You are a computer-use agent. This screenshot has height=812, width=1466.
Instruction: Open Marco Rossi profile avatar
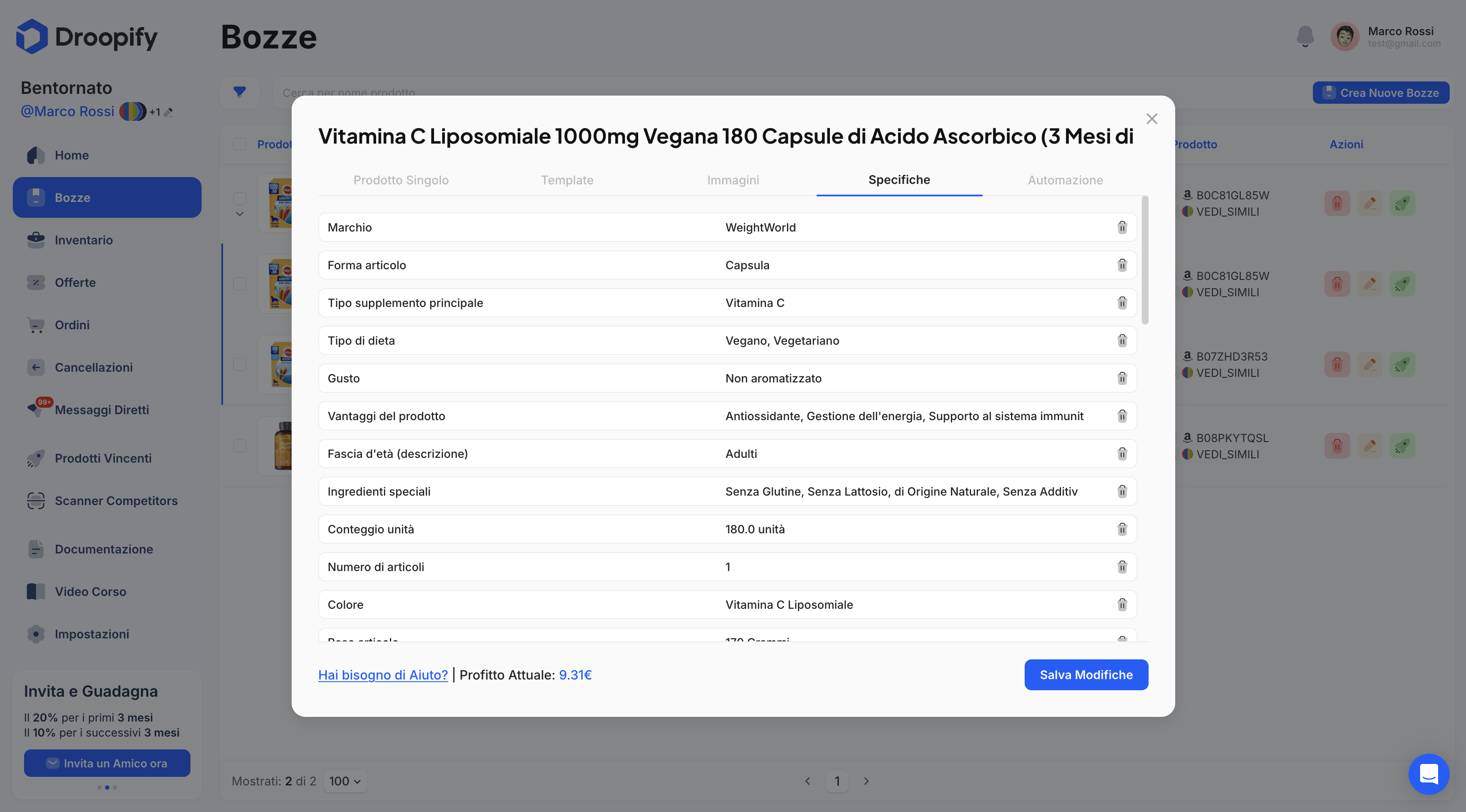tap(1344, 36)
